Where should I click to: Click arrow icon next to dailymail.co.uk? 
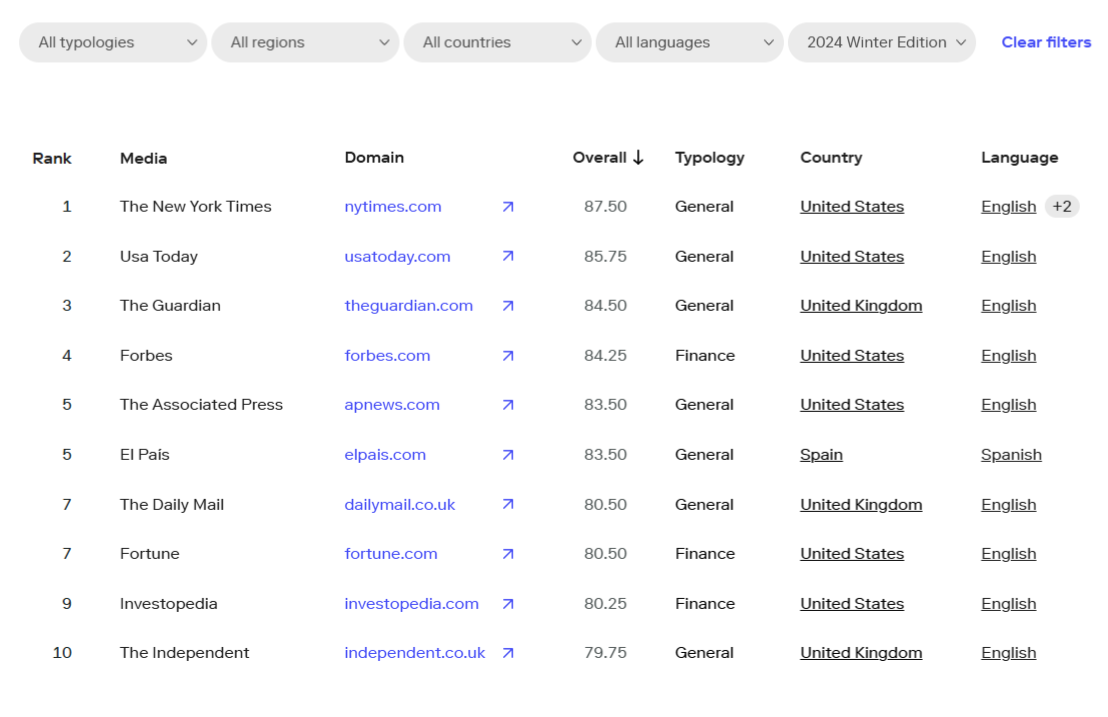[x=508, y=505]
